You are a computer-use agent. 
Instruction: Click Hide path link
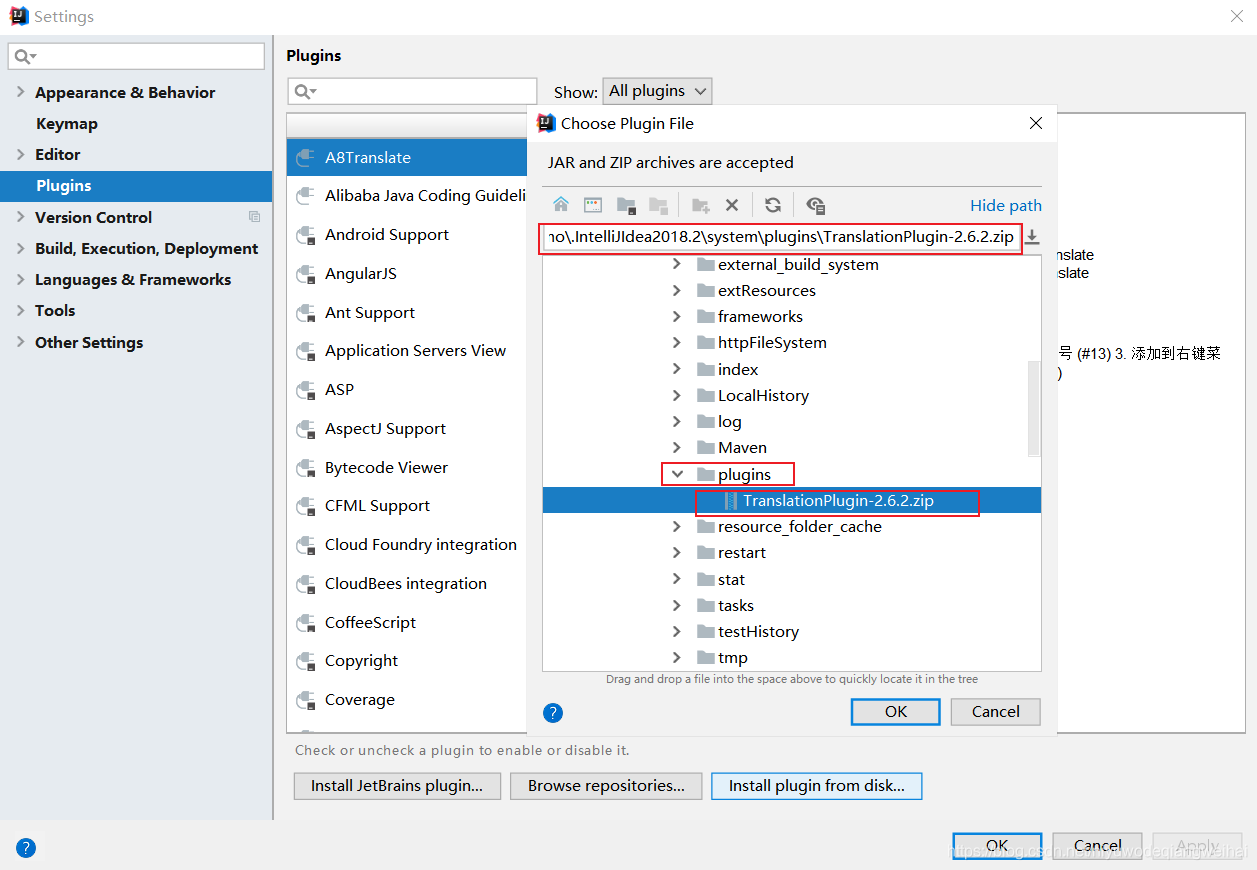1006,205
